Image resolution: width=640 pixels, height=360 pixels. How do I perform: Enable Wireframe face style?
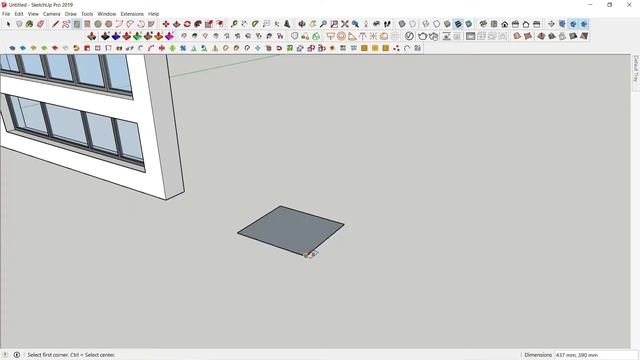[x=426, y=24]
